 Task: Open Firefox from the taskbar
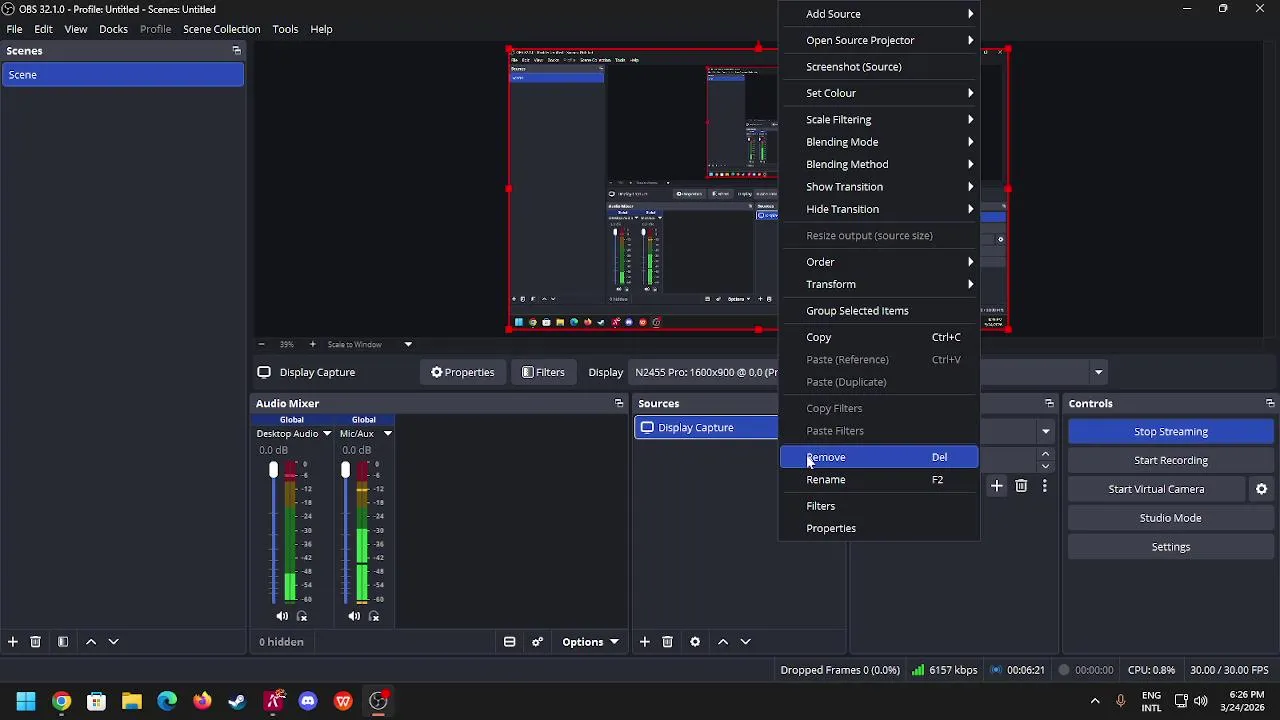pyautogui.click(x=202, y=701)
